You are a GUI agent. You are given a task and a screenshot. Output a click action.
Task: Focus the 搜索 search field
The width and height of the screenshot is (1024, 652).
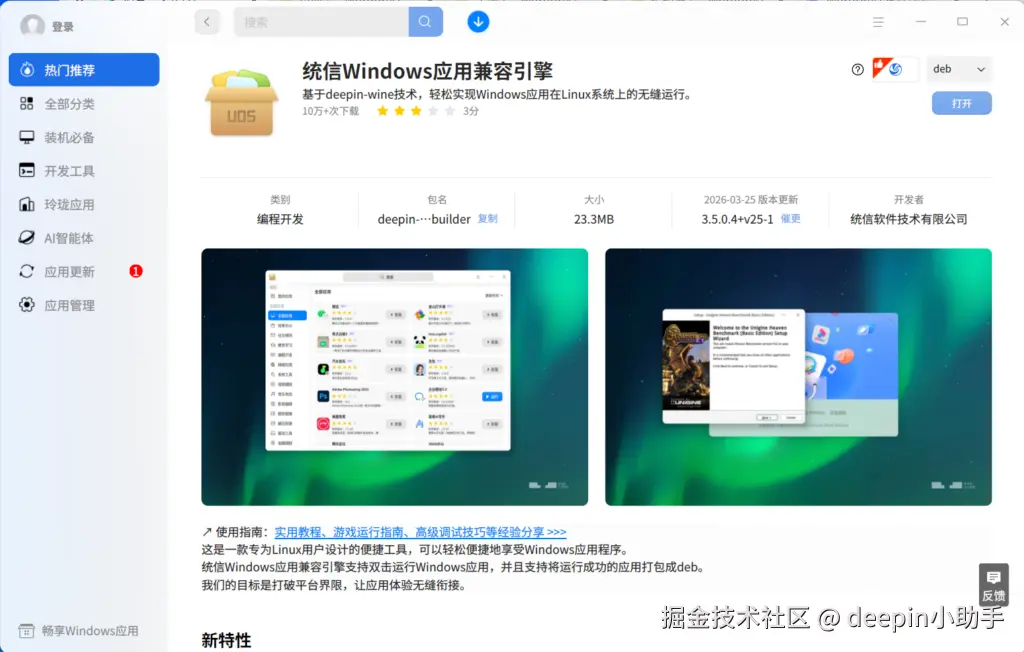tap(321, 22)
